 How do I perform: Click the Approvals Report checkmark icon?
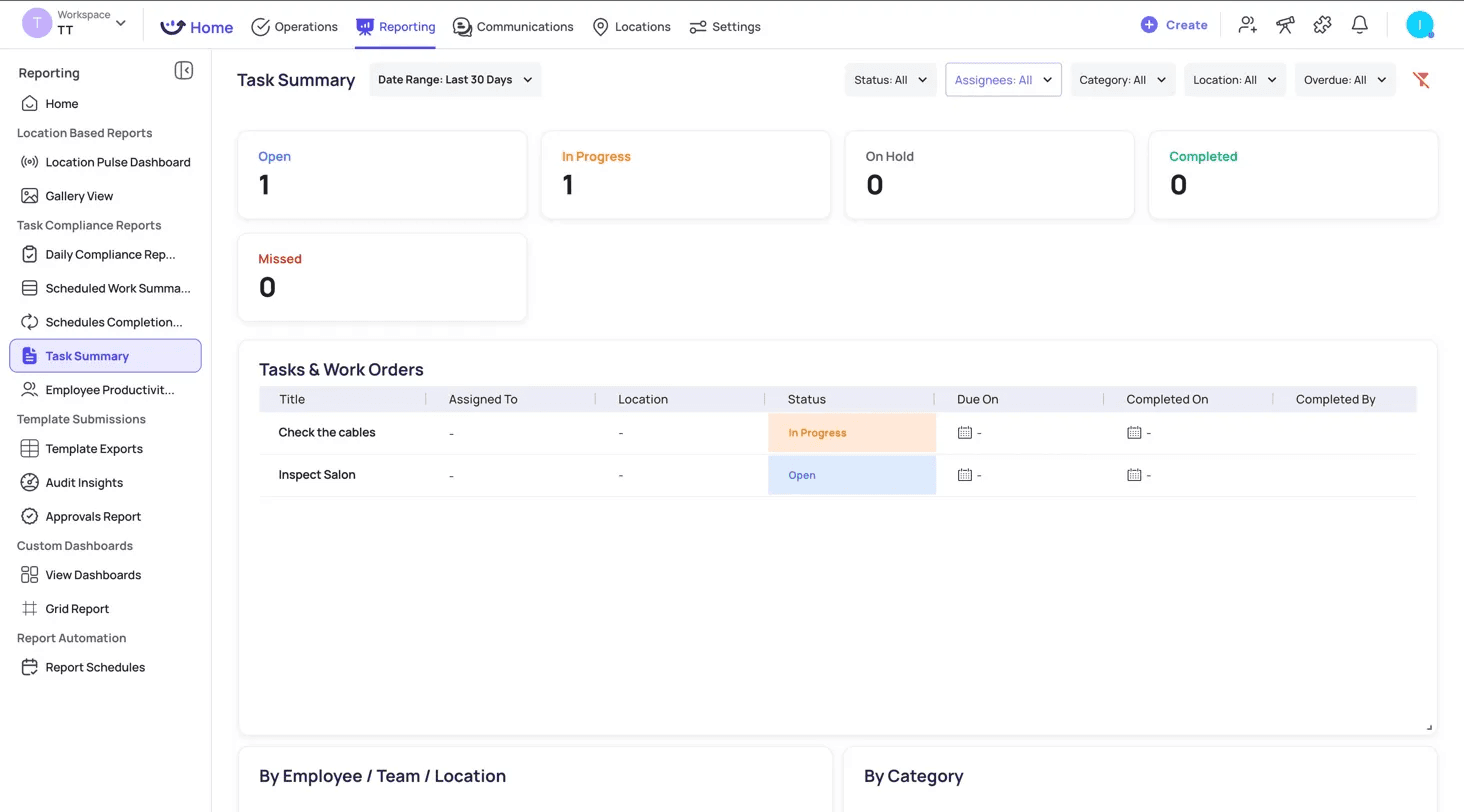point(30,517)
